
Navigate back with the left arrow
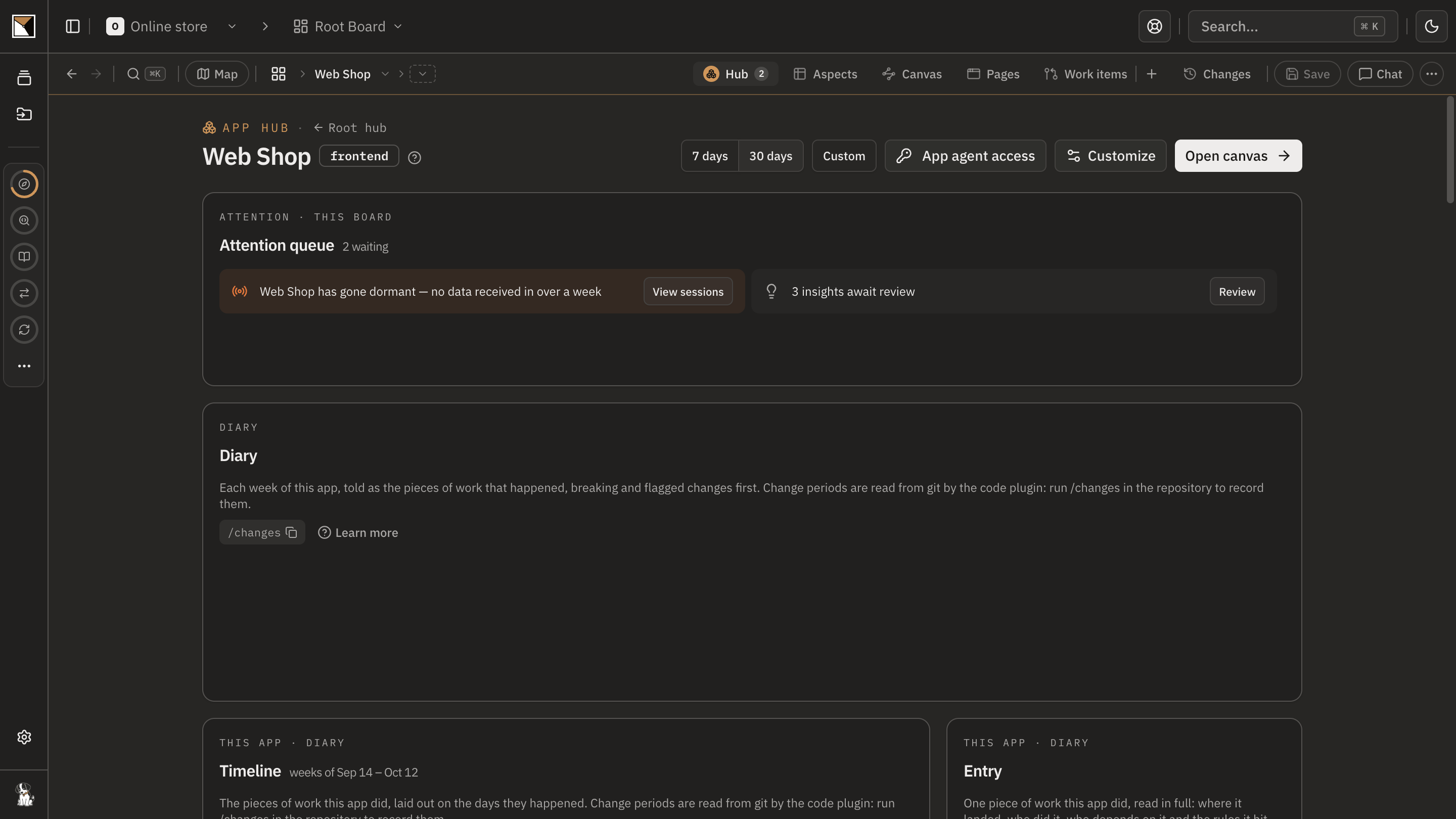[72, 74]
